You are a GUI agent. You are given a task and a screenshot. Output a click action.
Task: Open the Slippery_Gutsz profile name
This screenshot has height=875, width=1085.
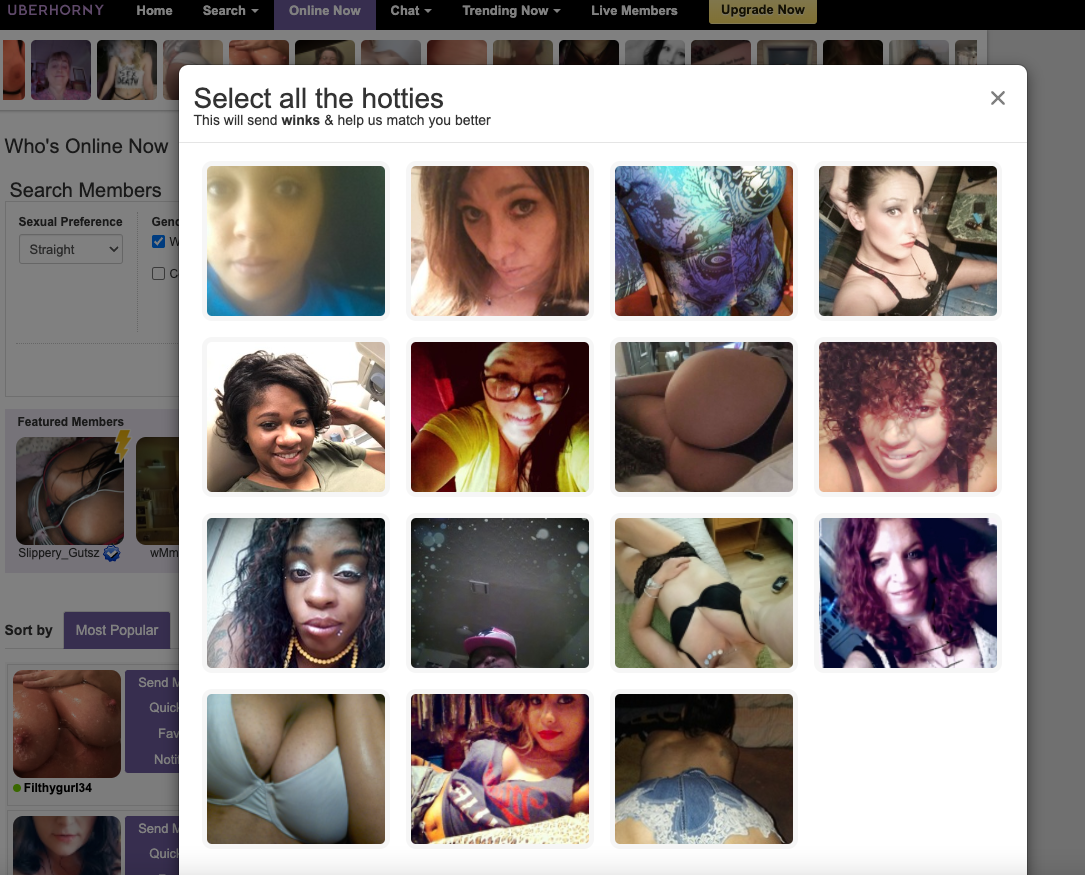(x=59, y=553)
